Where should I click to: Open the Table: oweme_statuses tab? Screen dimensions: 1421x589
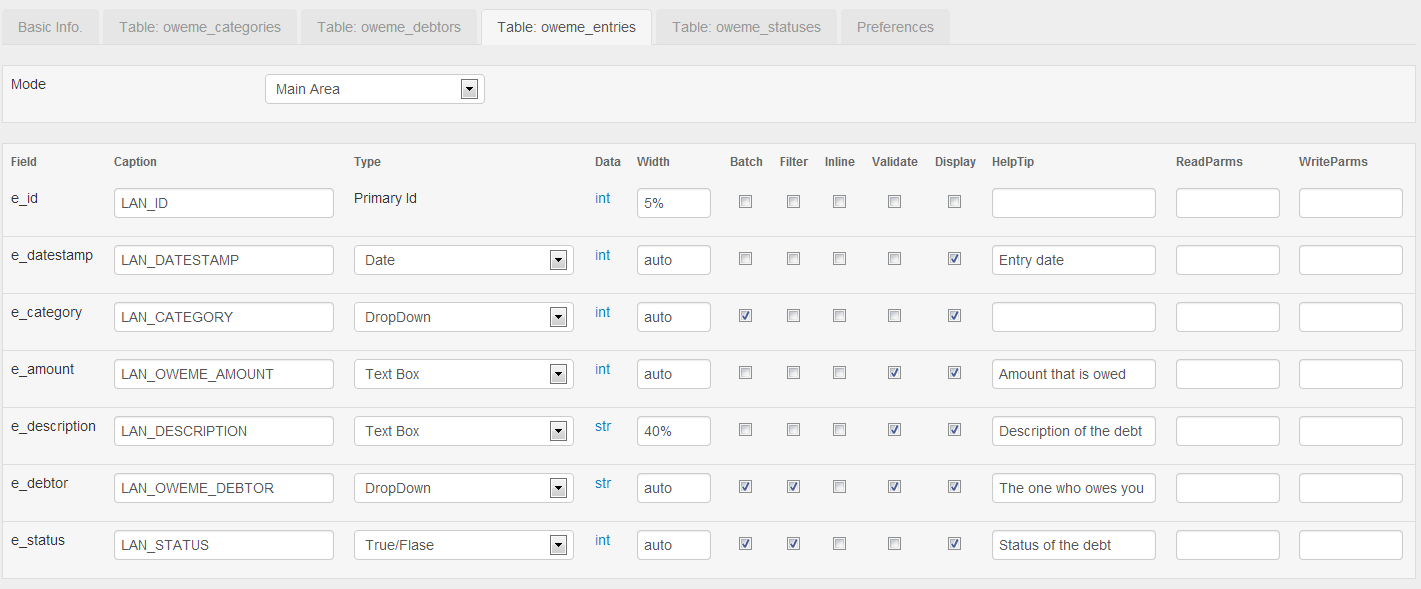(746, 27)
